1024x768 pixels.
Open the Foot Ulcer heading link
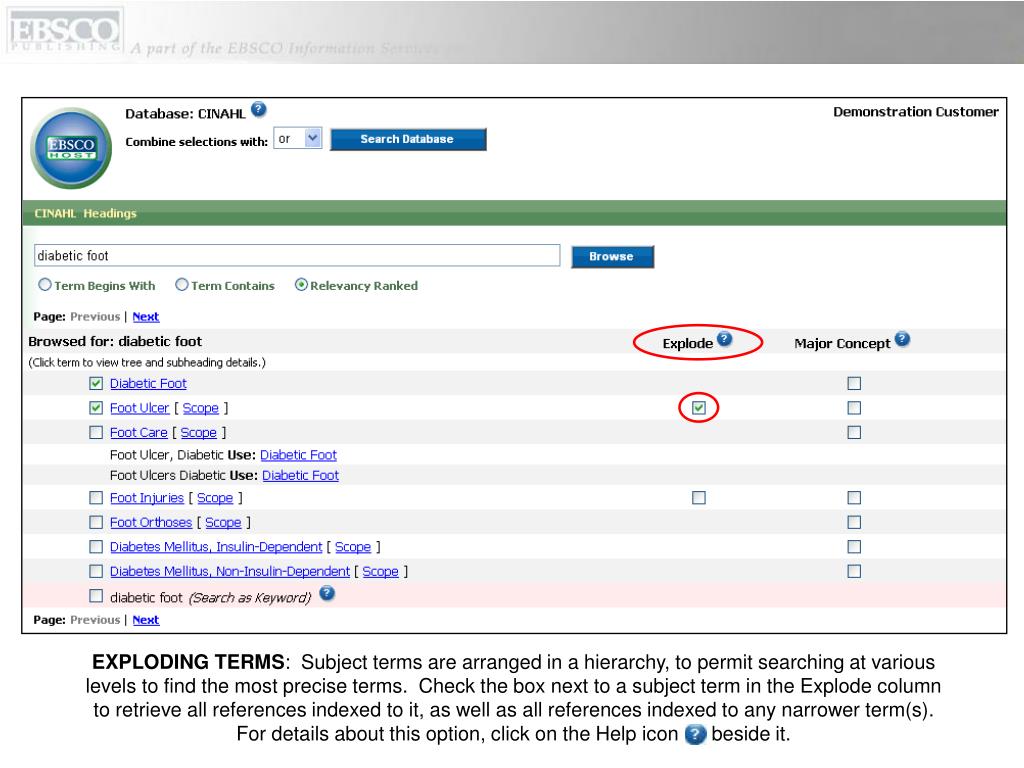click(139, 408)
